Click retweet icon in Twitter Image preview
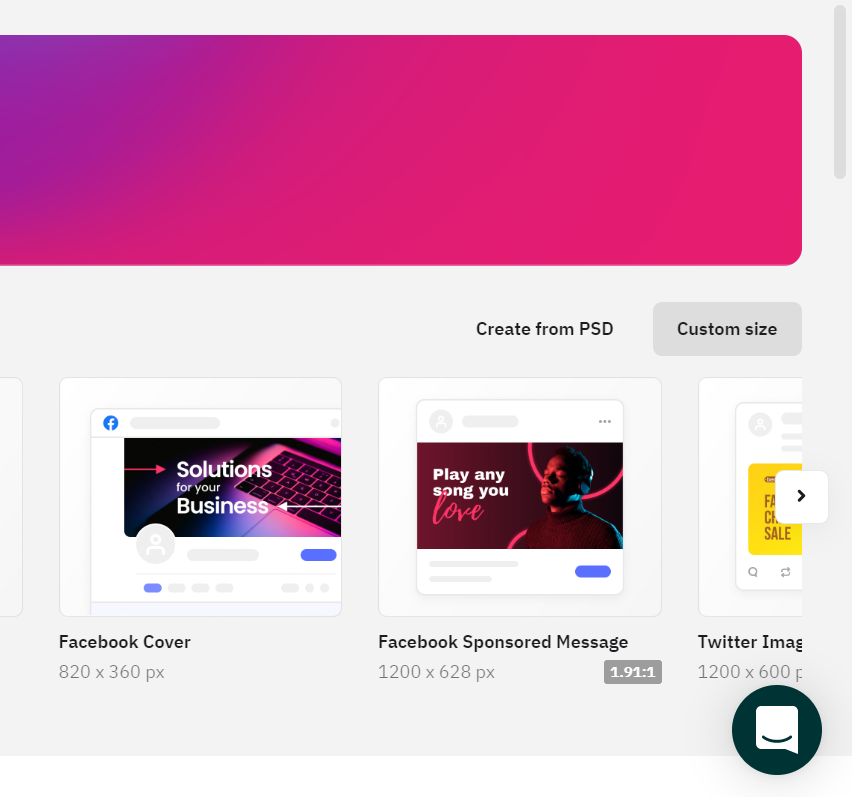 tap(785, 572)
